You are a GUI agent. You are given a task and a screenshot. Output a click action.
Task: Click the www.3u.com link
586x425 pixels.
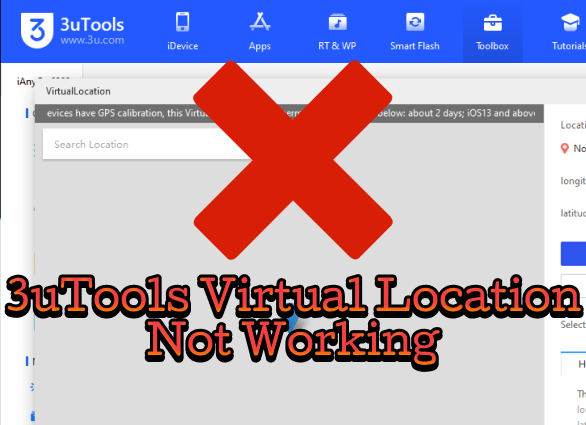click(92, 40)
